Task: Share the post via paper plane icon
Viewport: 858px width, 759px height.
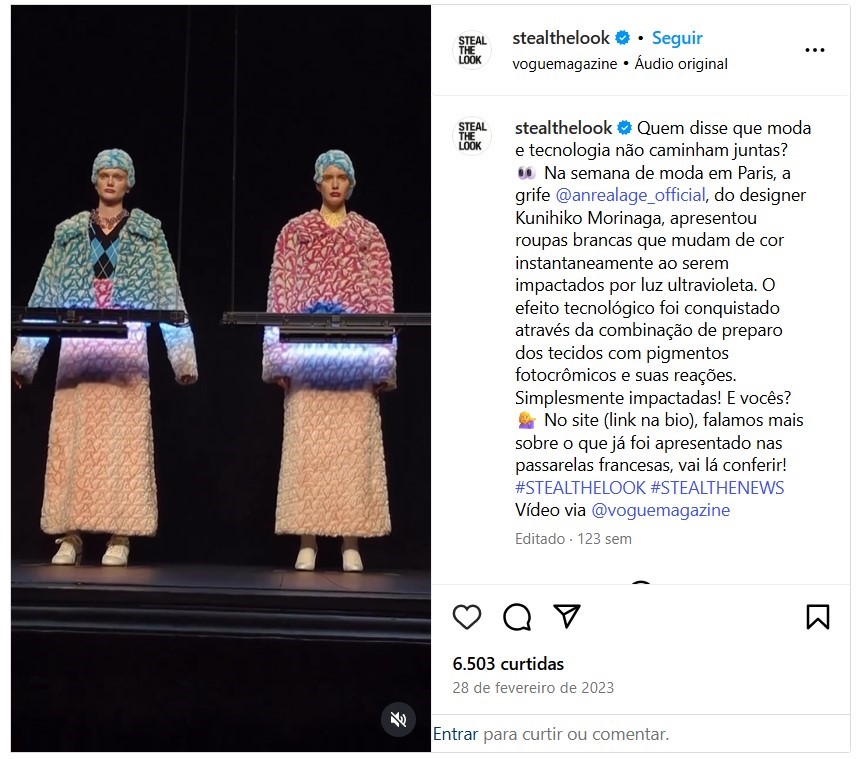Action: (566, 616)
